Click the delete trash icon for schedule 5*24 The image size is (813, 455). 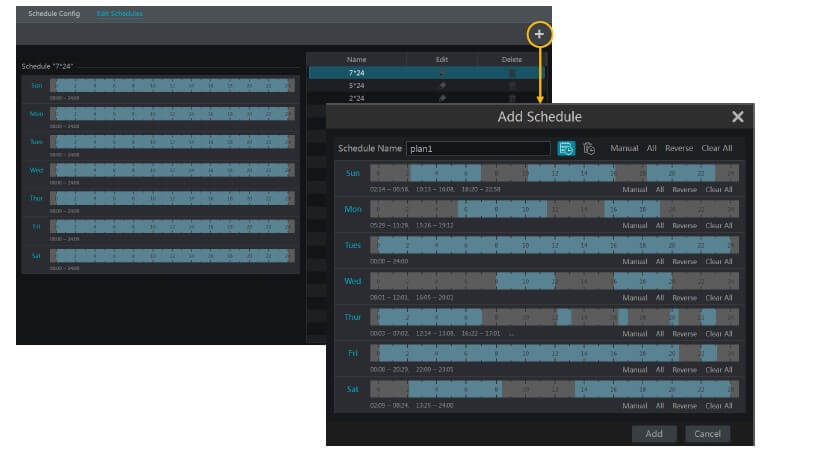point(512,86)
